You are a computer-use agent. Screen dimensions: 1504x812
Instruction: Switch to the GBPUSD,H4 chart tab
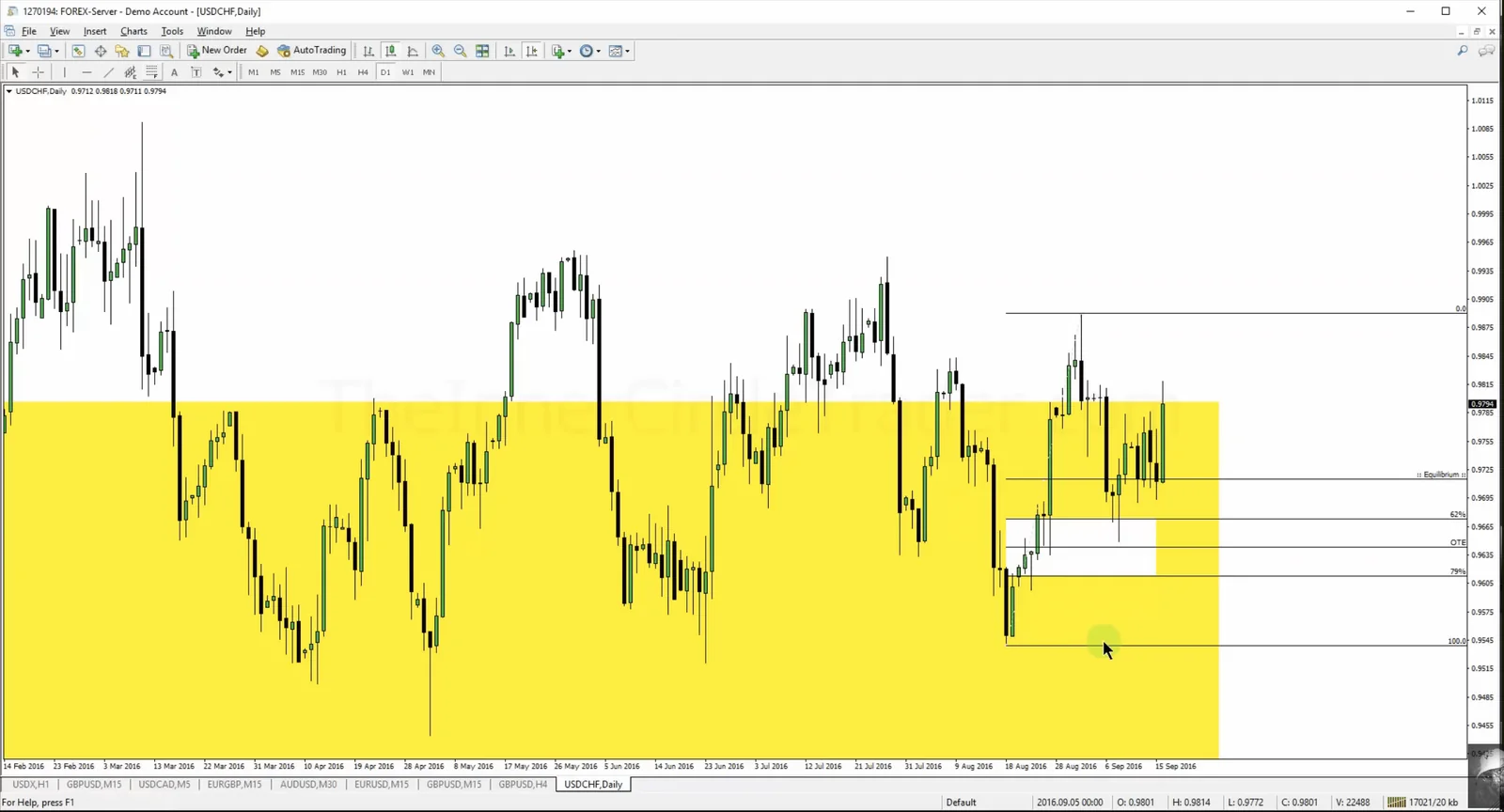coord(523,784)
